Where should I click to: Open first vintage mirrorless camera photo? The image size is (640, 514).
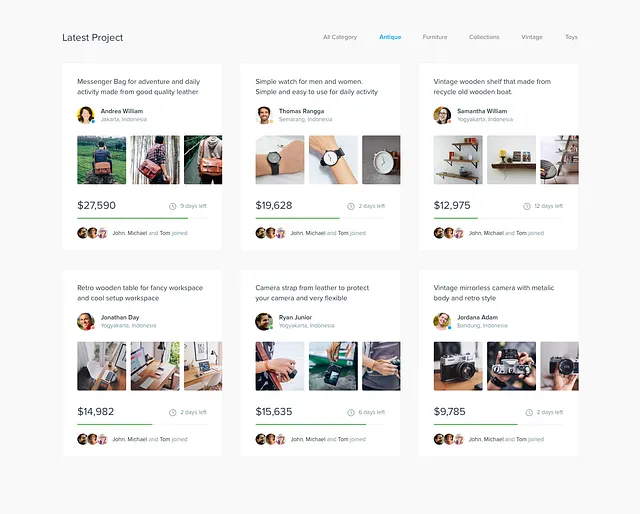click(x=458, y=366)
